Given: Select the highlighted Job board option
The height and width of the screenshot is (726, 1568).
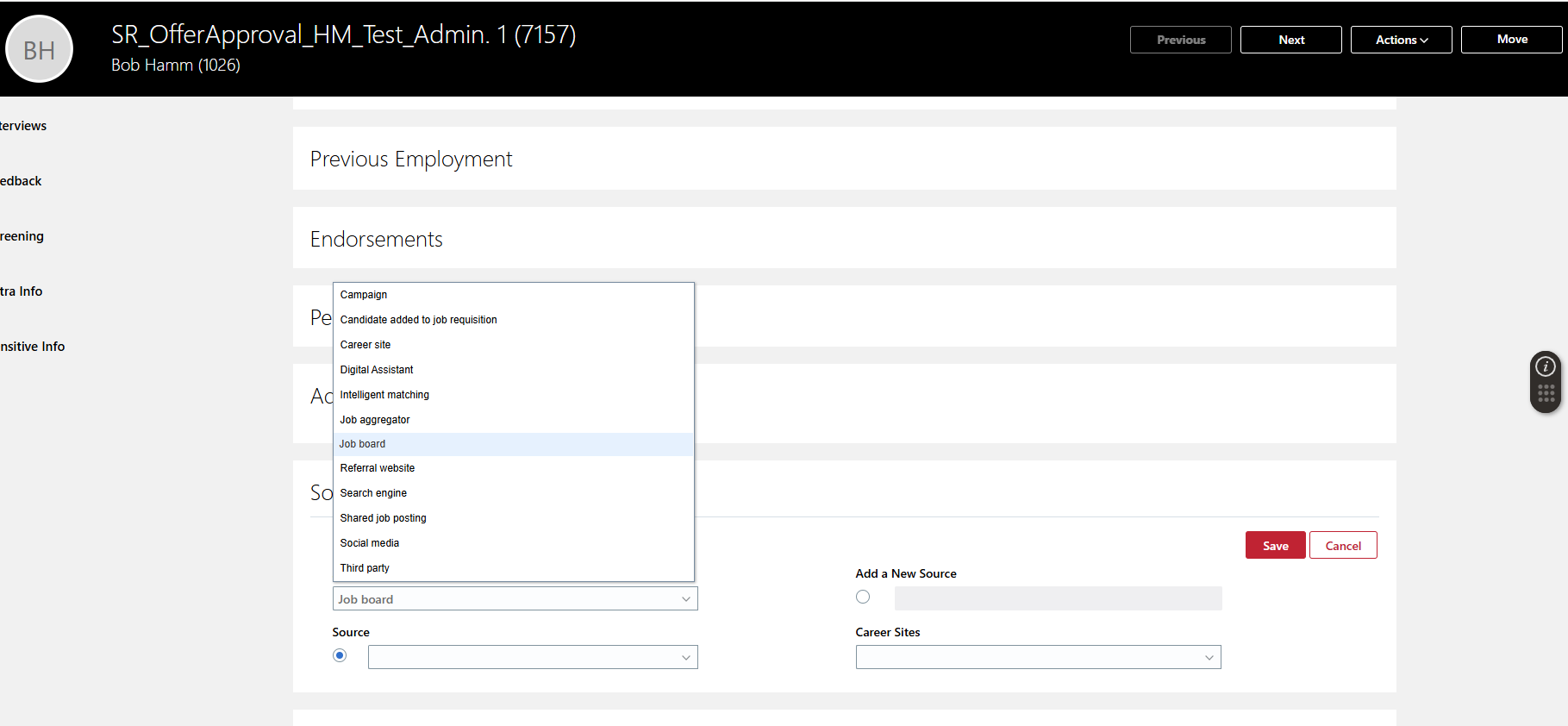Looking at the screenshot, I should pyautogui.click(x=513, y=444).
